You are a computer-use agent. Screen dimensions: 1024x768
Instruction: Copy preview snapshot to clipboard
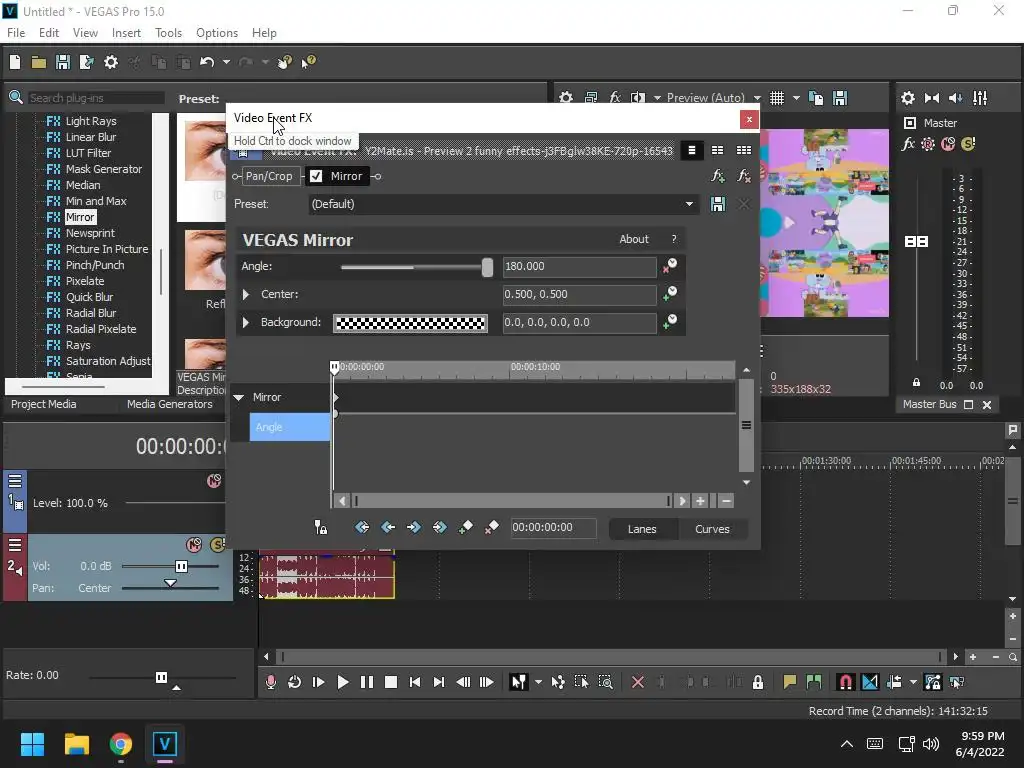click(816, 98)
